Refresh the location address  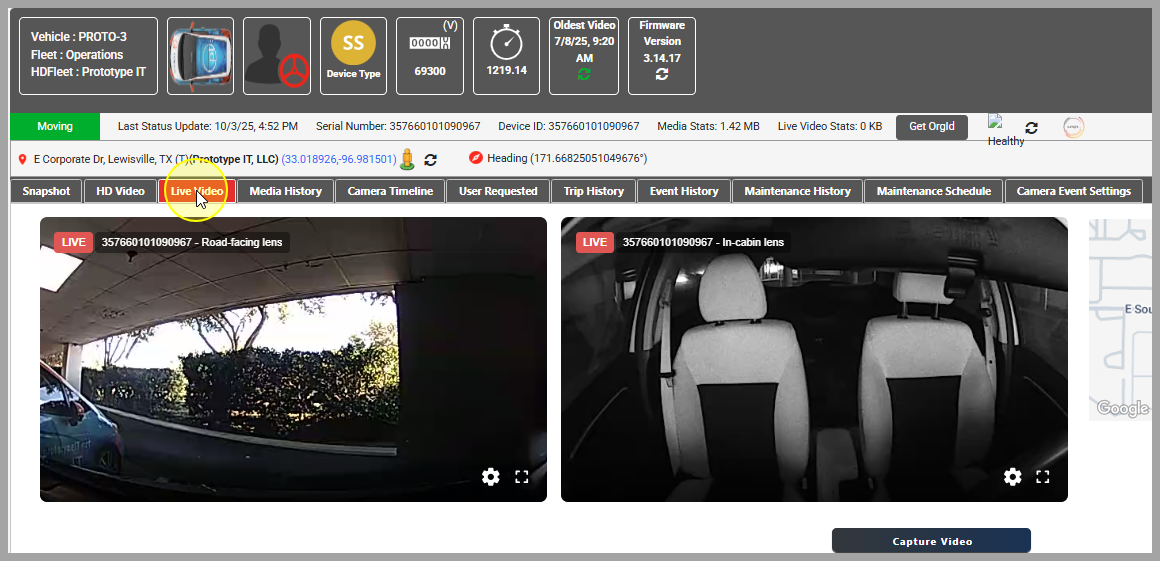[x=431, y=159]
